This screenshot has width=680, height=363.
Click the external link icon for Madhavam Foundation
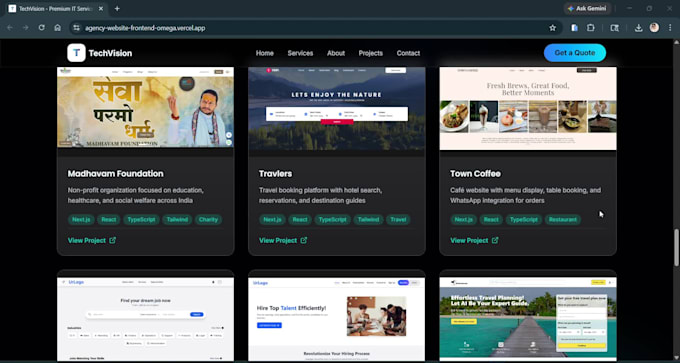(x=113, y=240)
